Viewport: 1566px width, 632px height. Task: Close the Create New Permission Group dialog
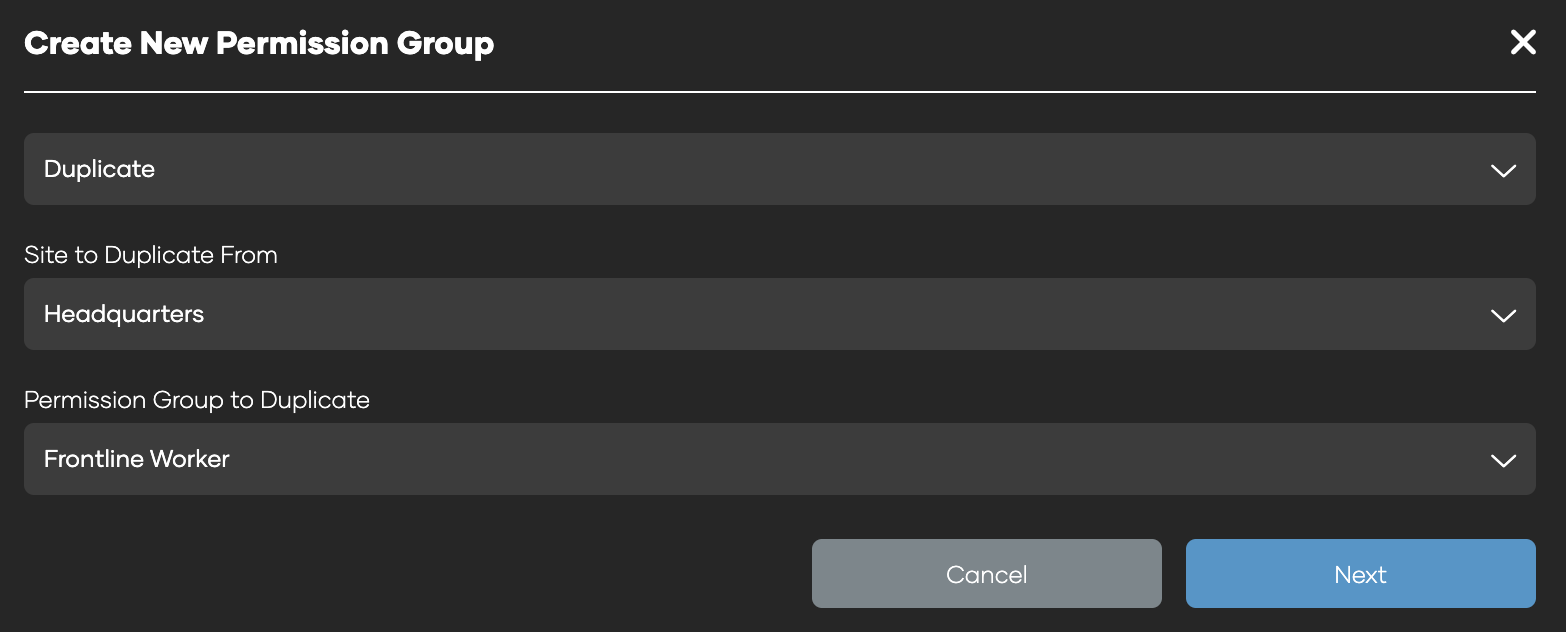(x=1522, y=43)
